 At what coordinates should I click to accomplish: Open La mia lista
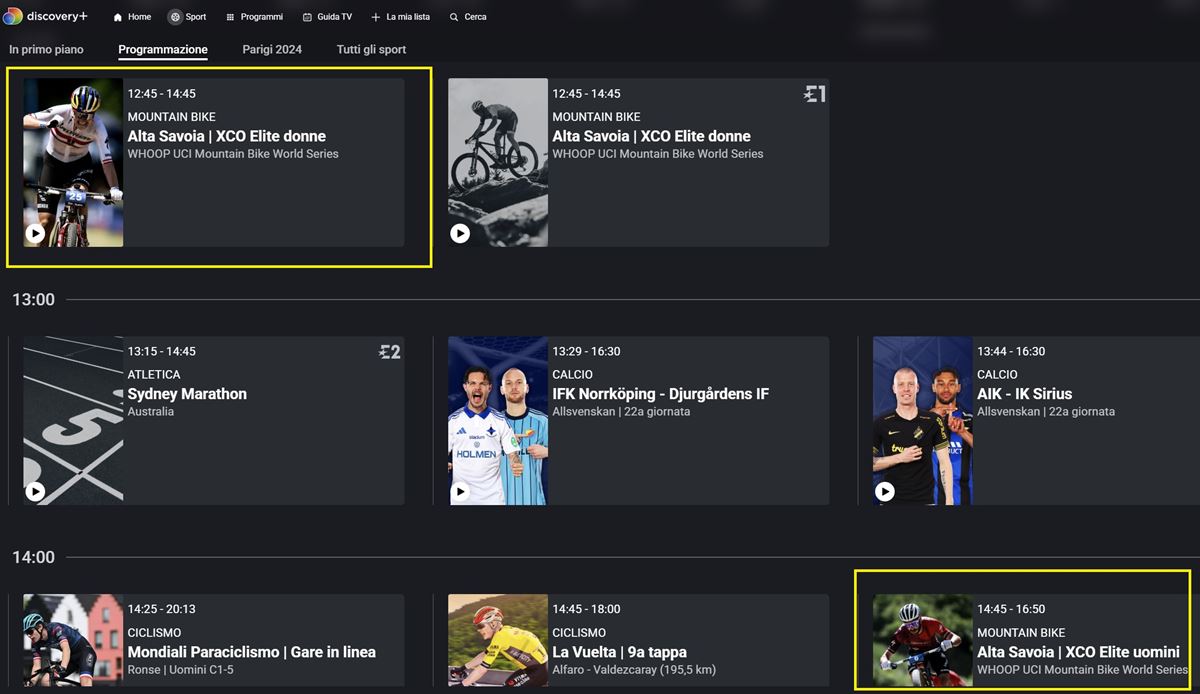(400, 17)
